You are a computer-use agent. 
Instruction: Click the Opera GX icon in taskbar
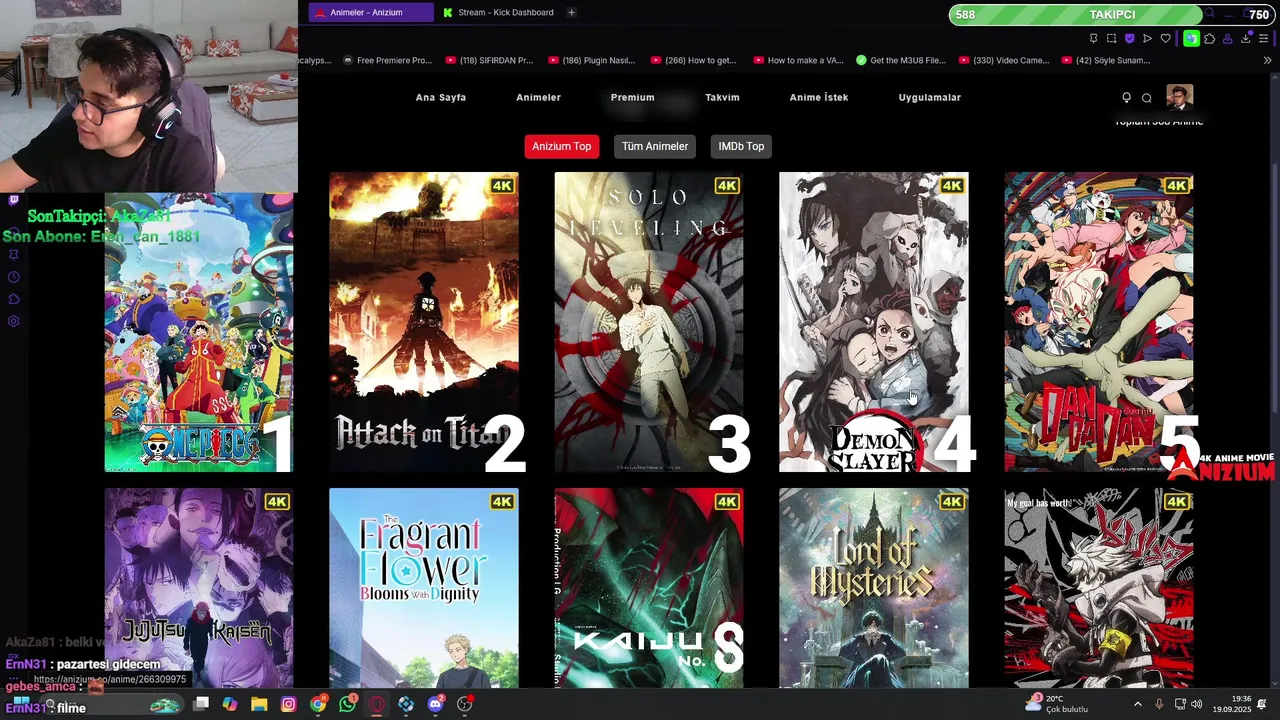tap(377, 704)
